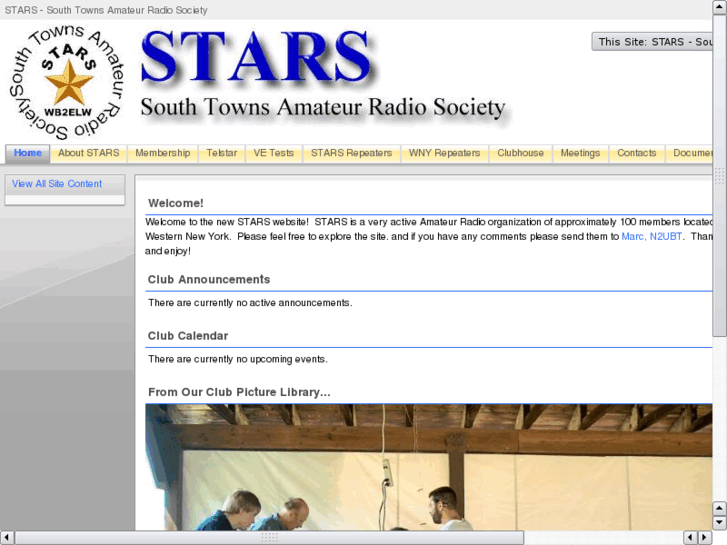Open the Documents tab
727x545 pixels.
689,153
